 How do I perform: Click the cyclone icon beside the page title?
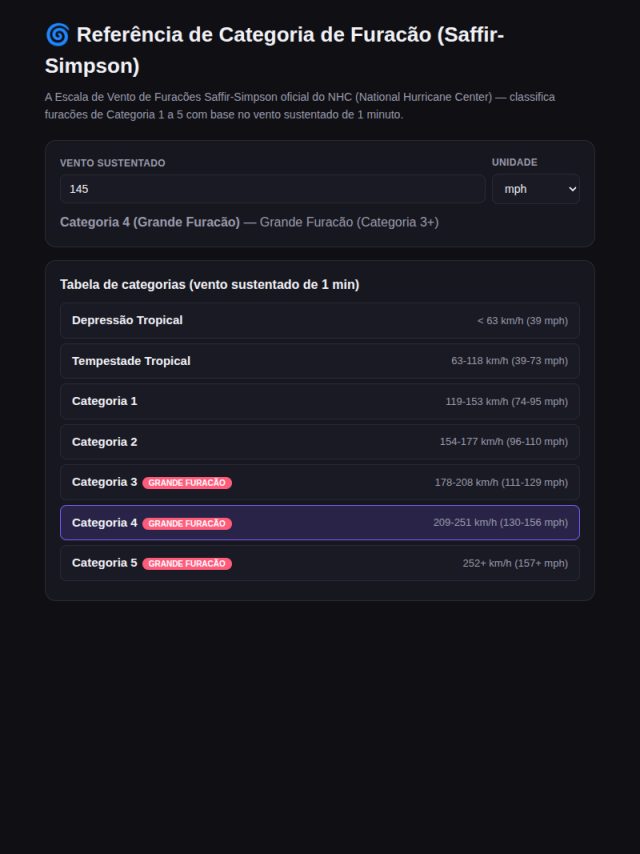pyautogui.click(x=57, y=35)
